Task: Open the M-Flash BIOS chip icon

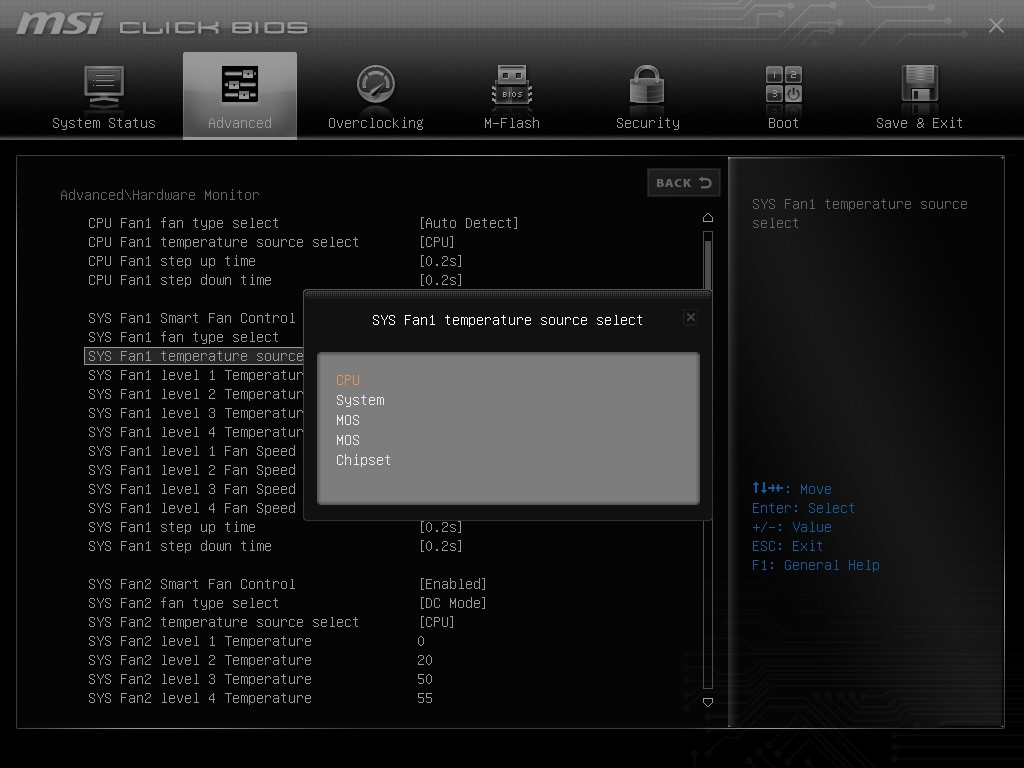Action: point(512,86)
